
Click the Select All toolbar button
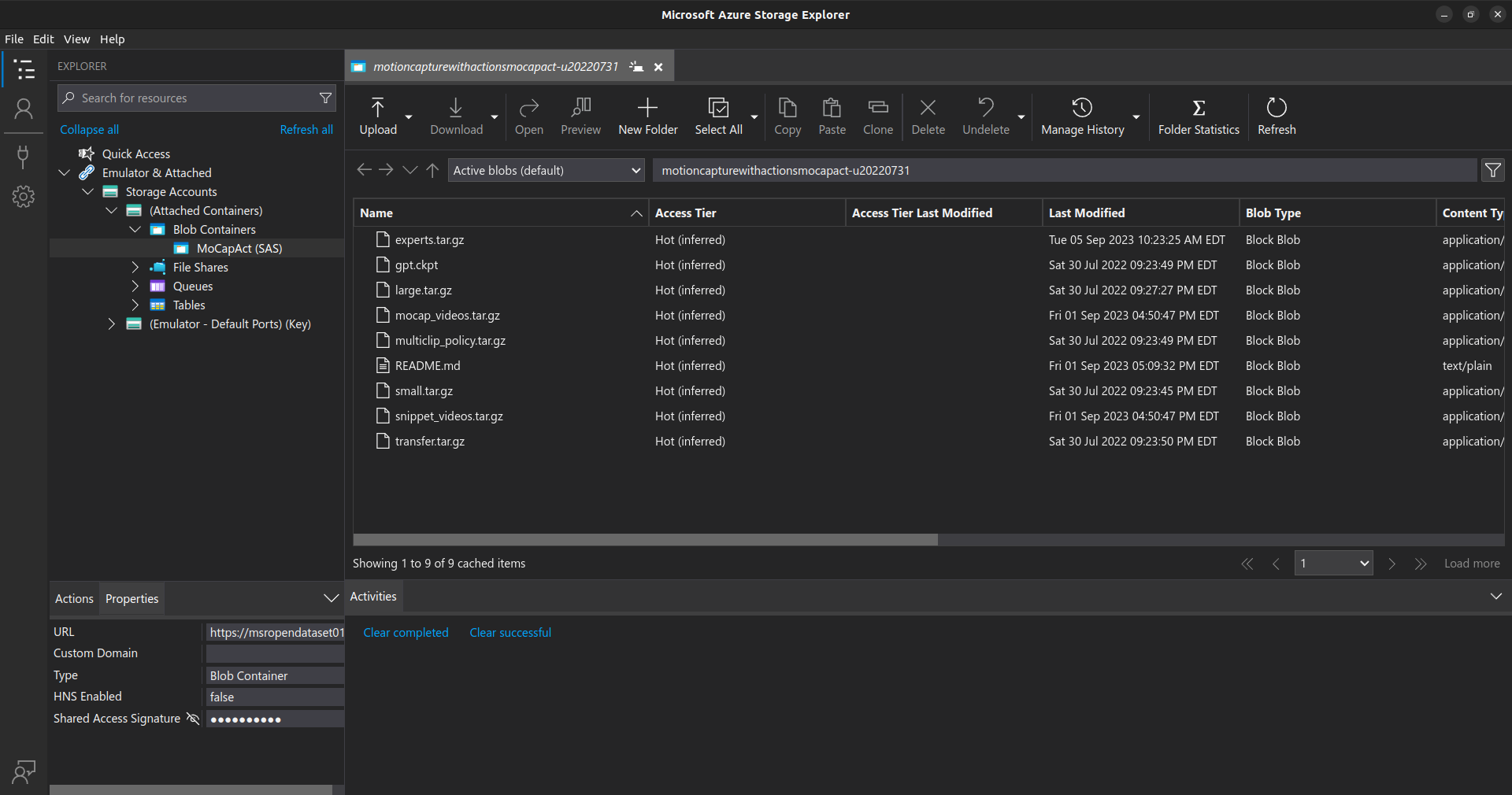click(718, 116)
